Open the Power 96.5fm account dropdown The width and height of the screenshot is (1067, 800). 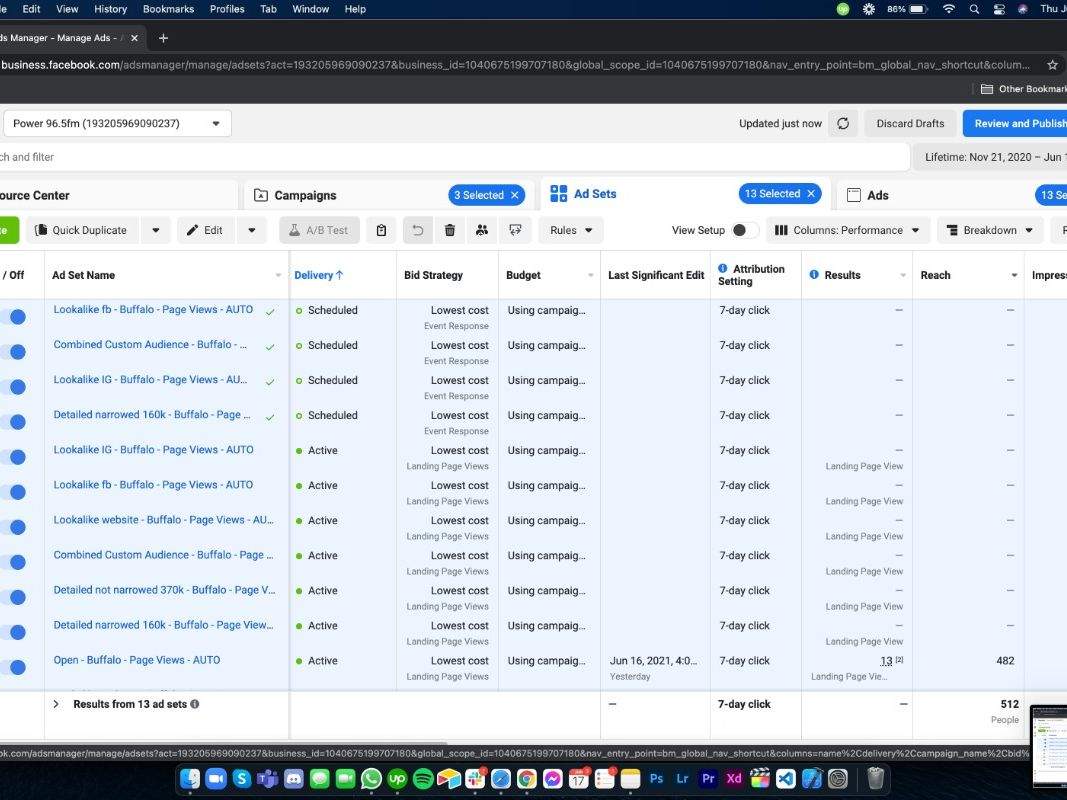117,124
